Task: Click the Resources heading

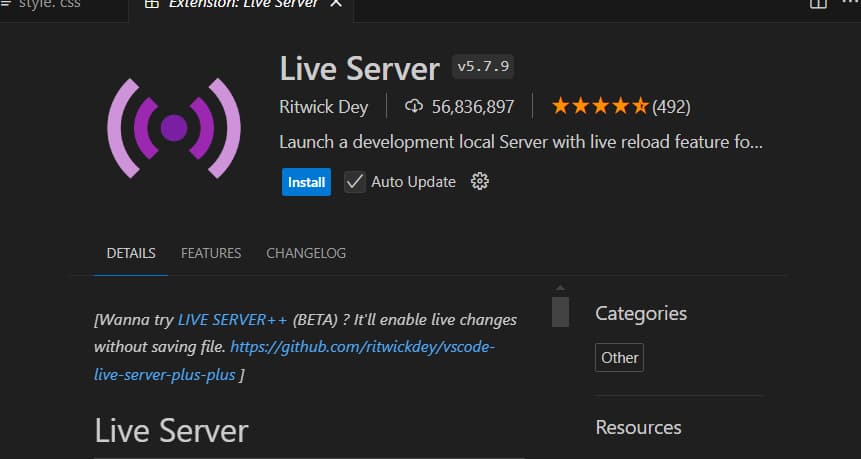Action: (638, 427)
